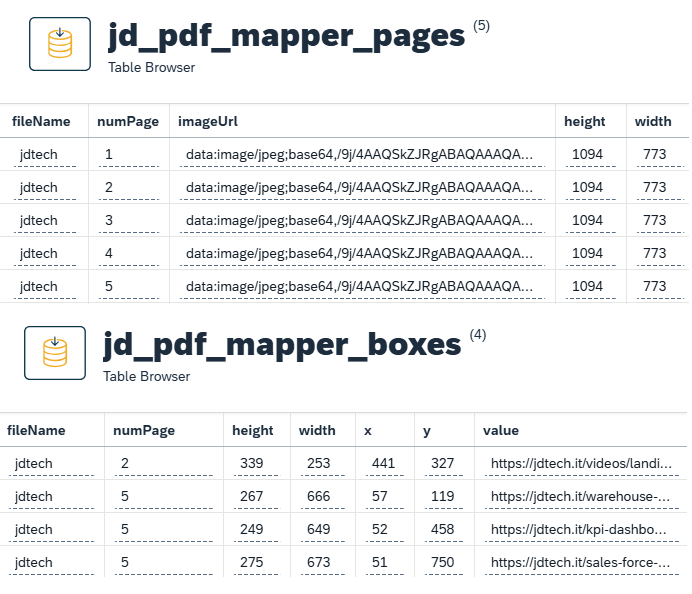692x594 pixels.
Task: Click the pages table numPage column header
Action: click(128, 121)
